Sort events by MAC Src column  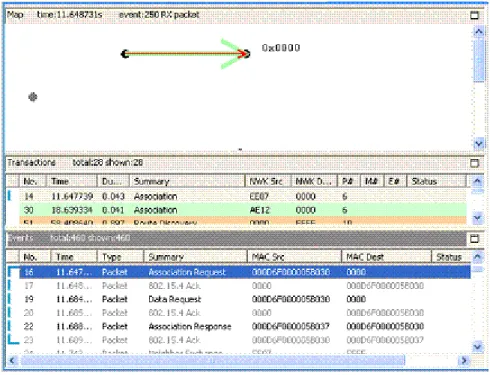[294, 257]
